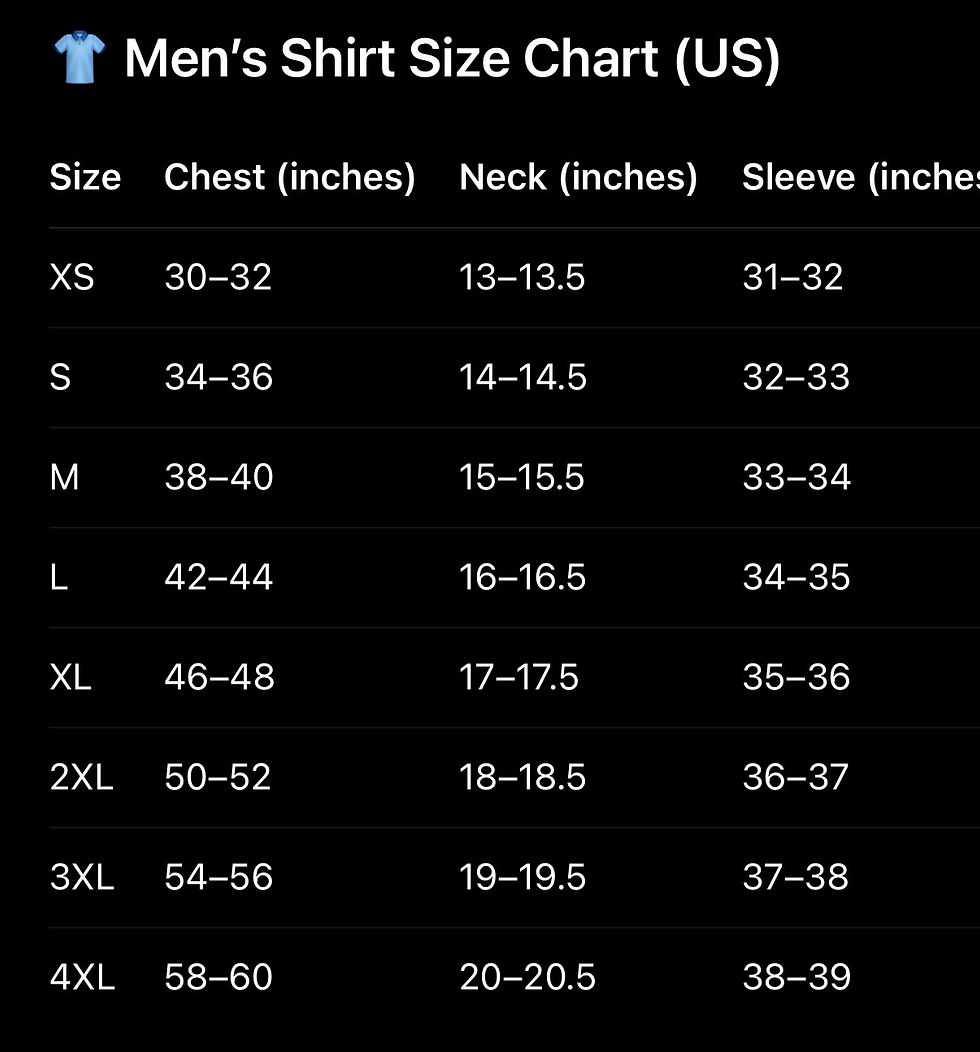Screen dimensions: 980x1052
Task: Select the M size row label
Action: coord(64,477)
